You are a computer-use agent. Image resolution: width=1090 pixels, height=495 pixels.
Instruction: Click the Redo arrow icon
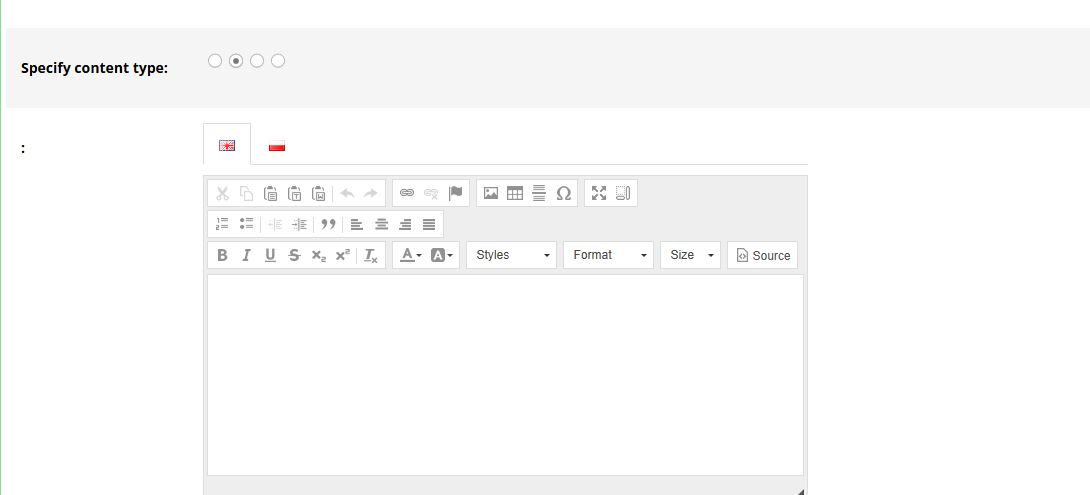point(371,193)
